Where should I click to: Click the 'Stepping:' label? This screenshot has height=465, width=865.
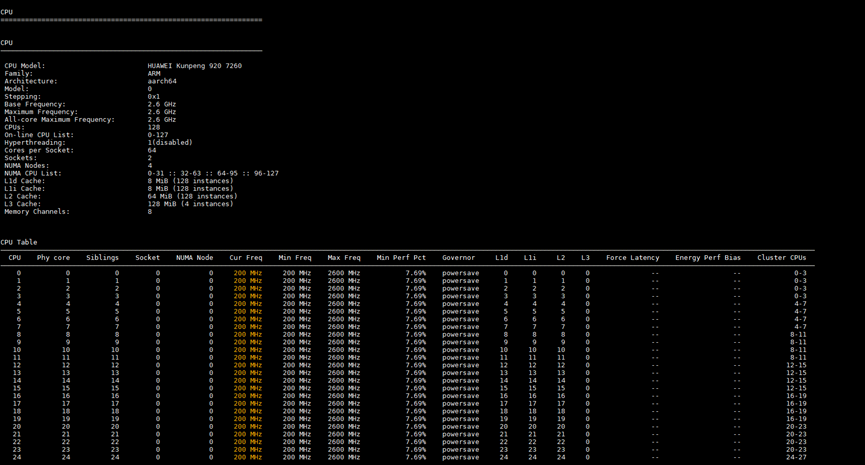(22, 97)
